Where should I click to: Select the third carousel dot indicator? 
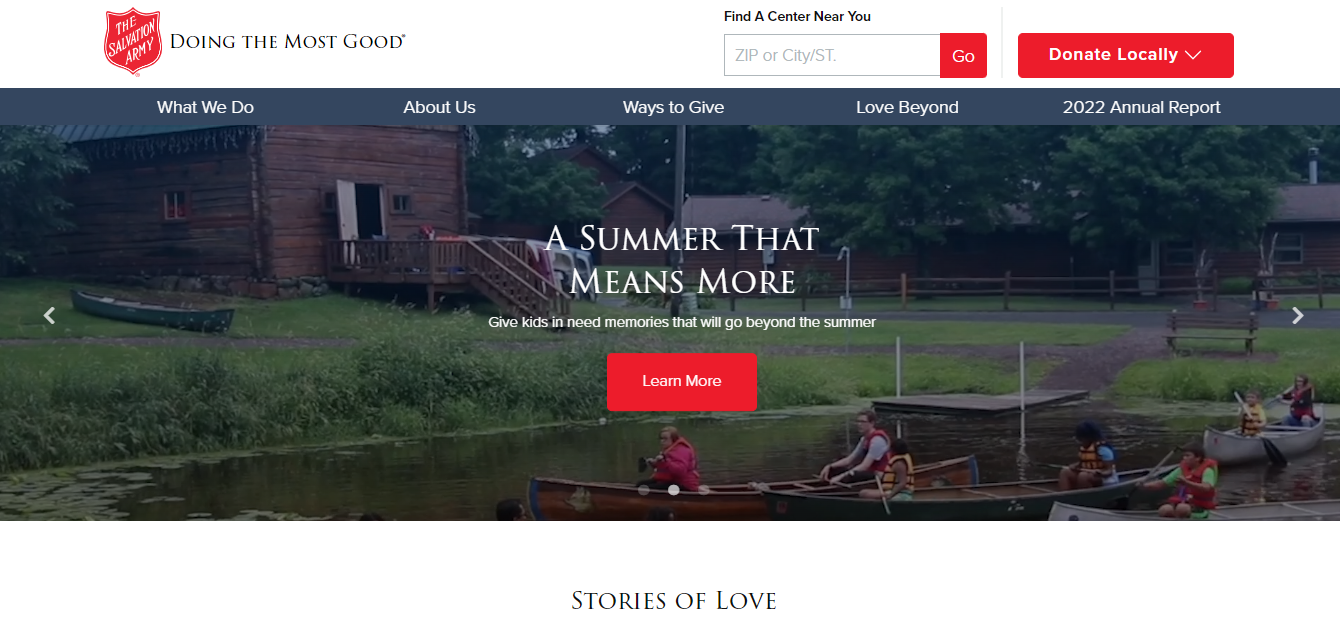pyautogui.click(x=704, y=490)
